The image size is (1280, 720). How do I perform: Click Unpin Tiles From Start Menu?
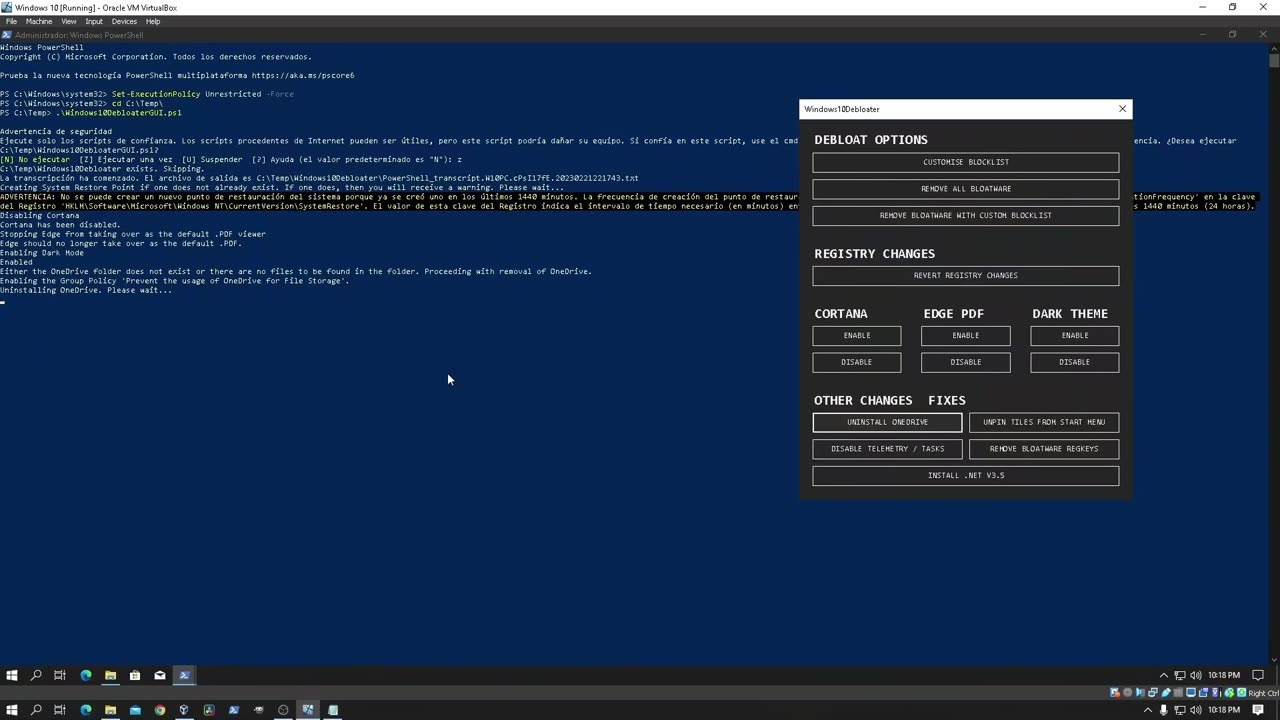pos(1044,422)
